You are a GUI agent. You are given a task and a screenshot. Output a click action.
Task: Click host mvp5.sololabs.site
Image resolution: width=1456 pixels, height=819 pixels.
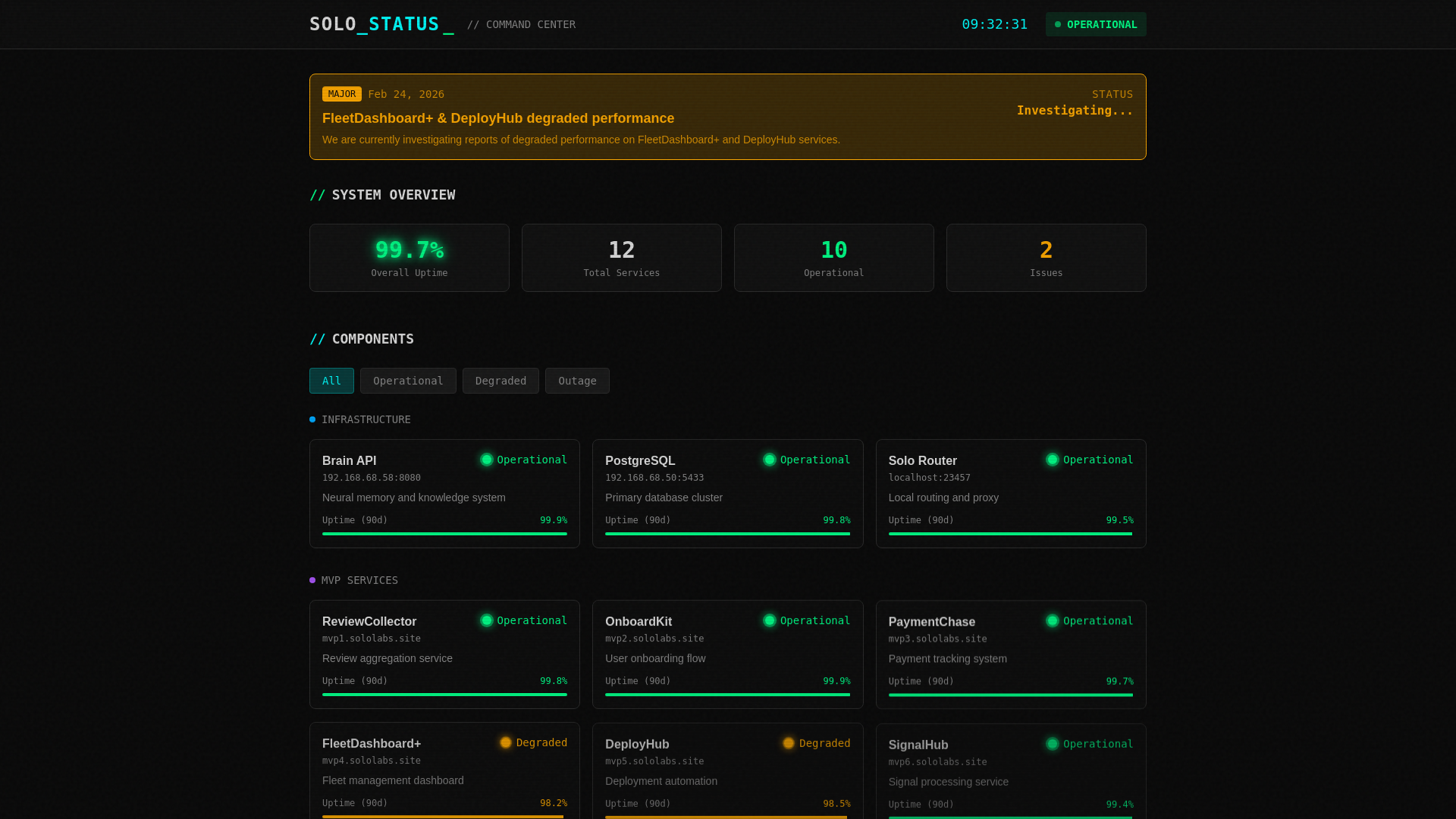pos(654,761)
